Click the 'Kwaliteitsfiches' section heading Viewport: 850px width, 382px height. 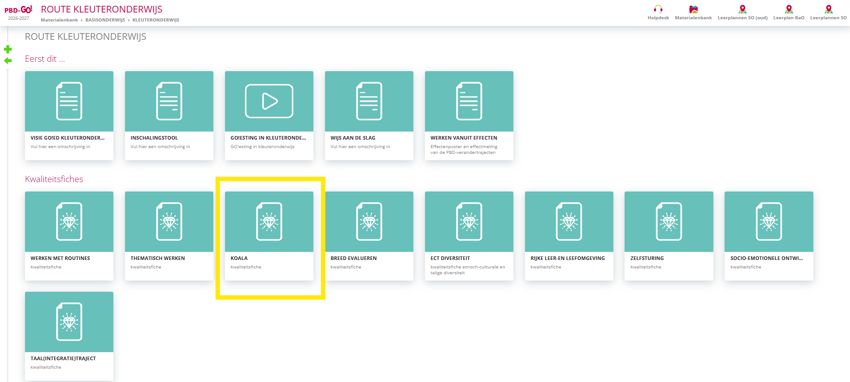point(54,179)
